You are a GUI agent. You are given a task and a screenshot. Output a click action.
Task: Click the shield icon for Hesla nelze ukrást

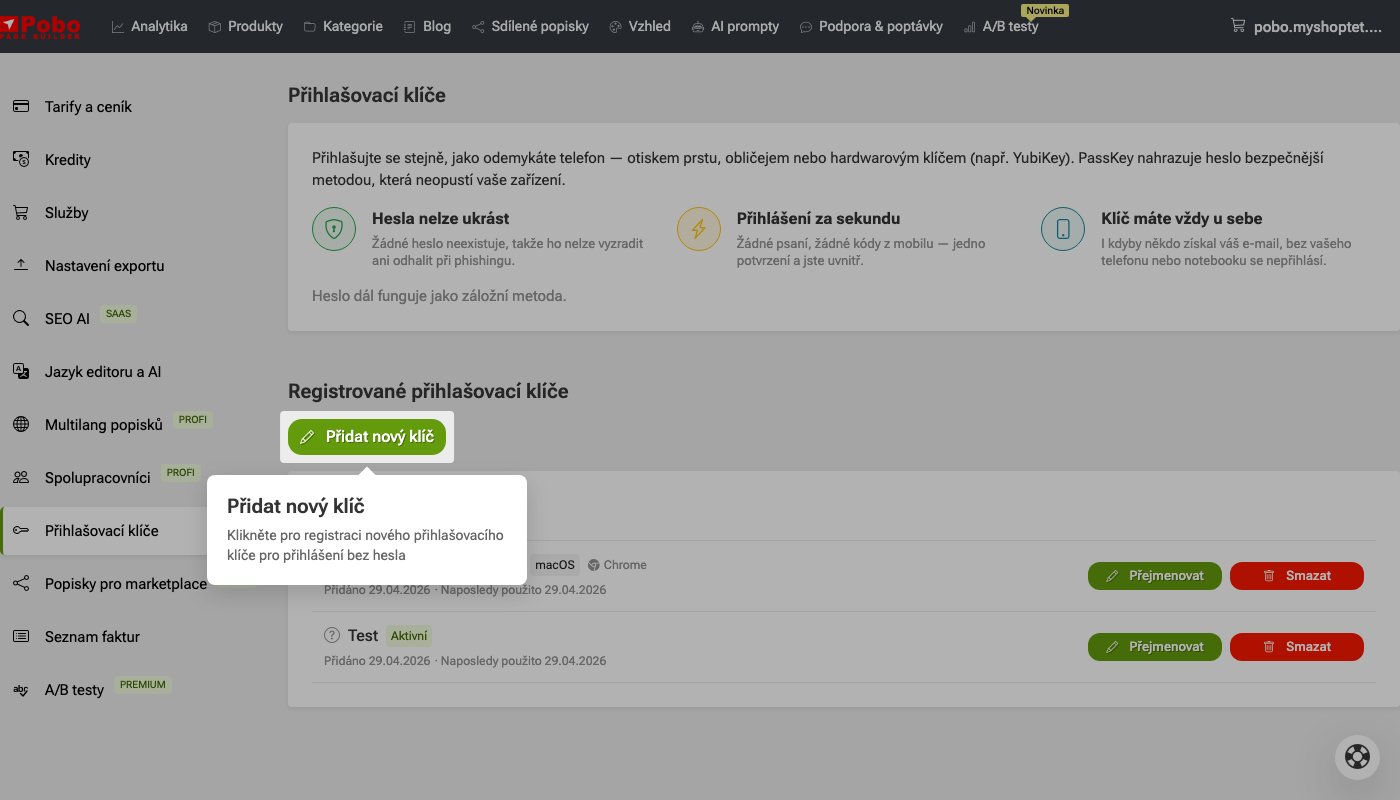coord(334,229)
